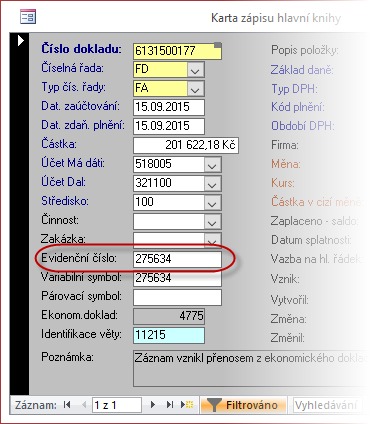
Task: Click the Měna label
Action: (x=286, y=164)
